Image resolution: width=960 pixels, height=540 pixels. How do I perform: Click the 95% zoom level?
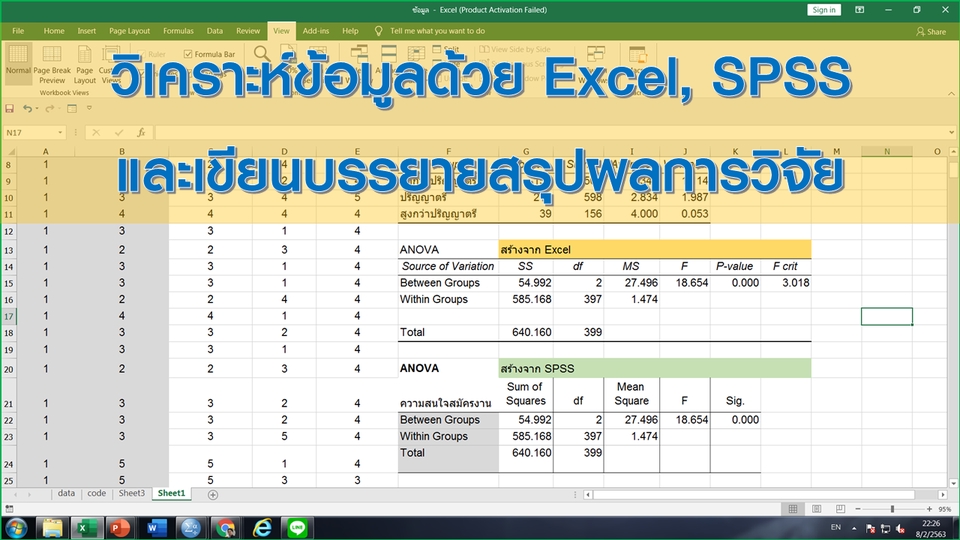[945, 509]
